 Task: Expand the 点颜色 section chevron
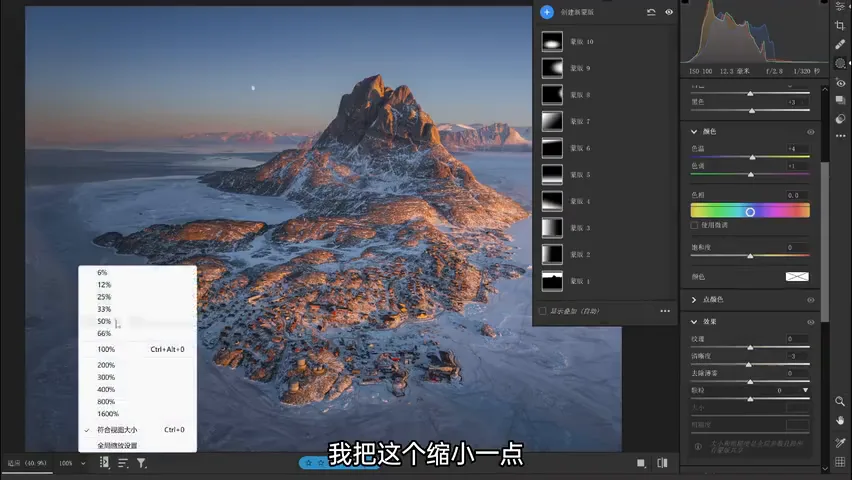click(x=694, y=300)
